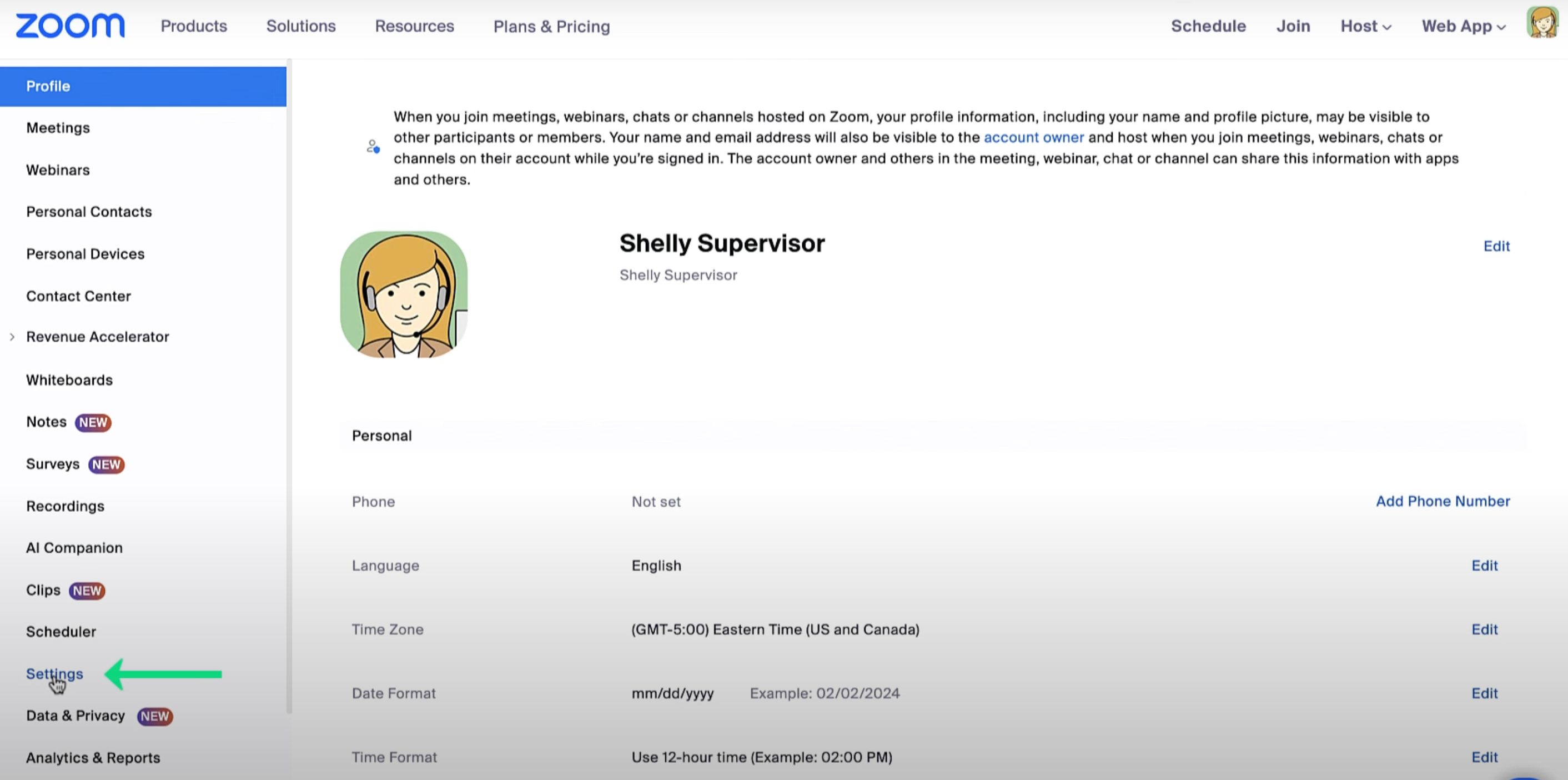Click Schedule in the header

pyautogui.click(x=1208, y=26)
